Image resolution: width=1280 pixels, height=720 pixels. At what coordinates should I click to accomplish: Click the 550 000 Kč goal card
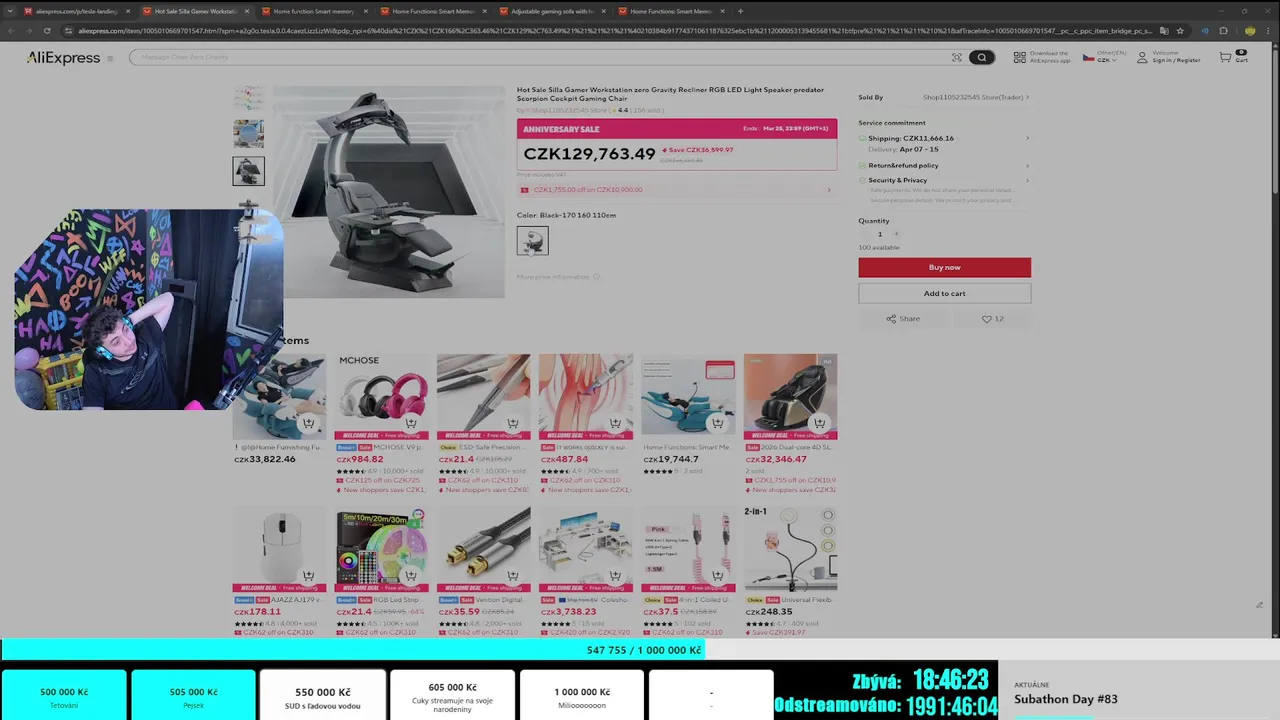[x=323, y=697]
